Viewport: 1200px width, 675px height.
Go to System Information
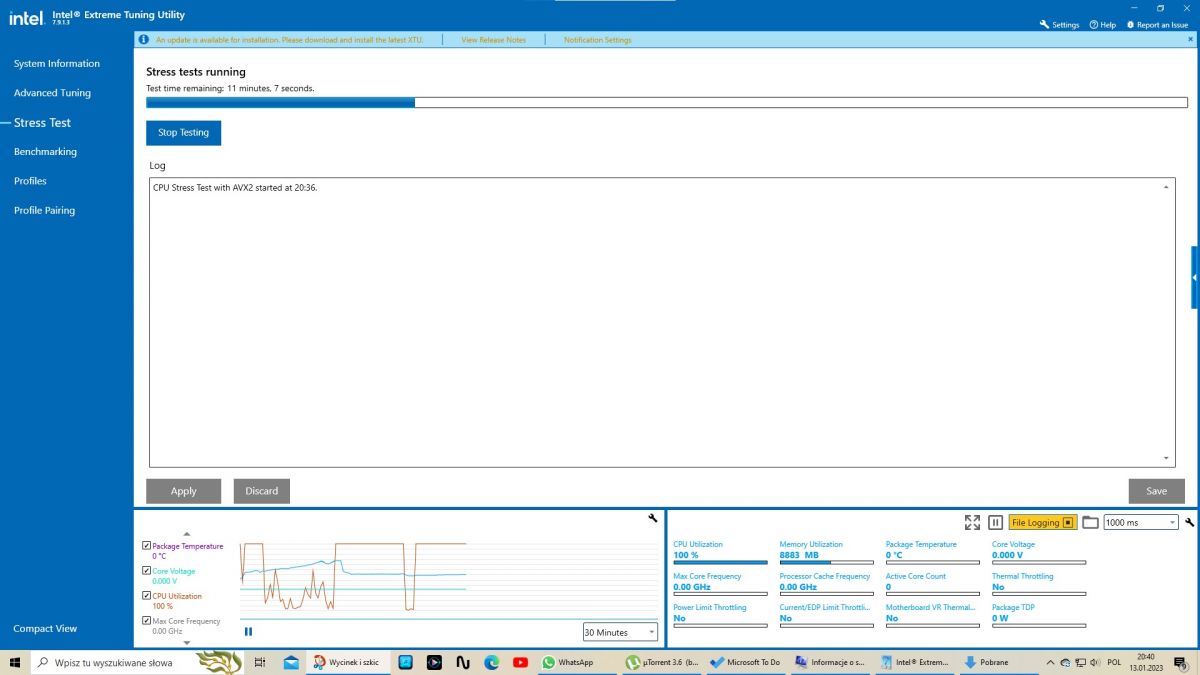point(57,64)
